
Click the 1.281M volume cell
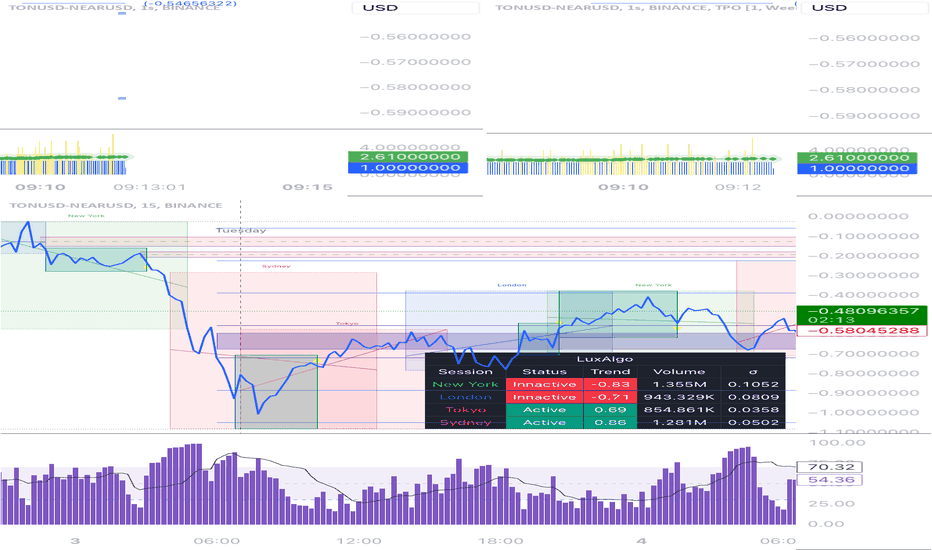[679, 422]
